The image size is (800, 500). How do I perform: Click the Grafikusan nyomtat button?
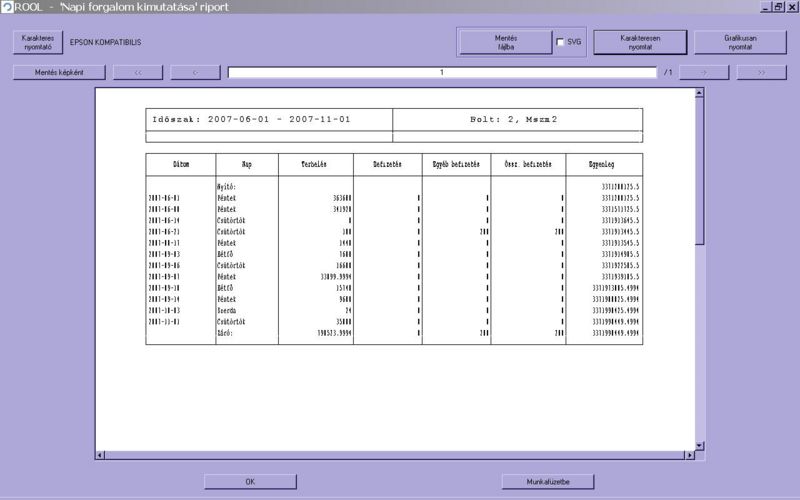pos(739,42)
